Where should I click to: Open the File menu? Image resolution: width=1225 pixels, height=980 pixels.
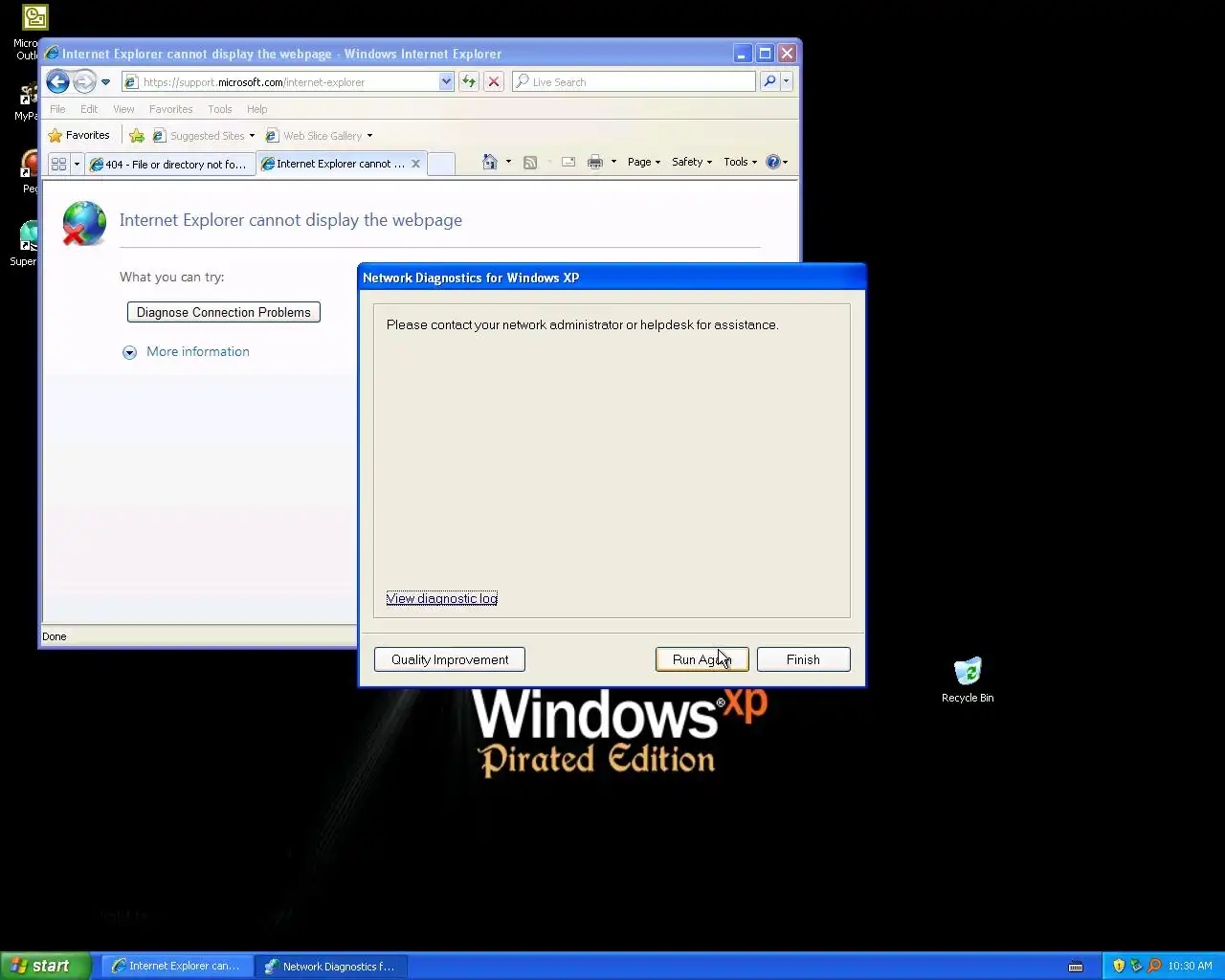click(x=57, y=109)
